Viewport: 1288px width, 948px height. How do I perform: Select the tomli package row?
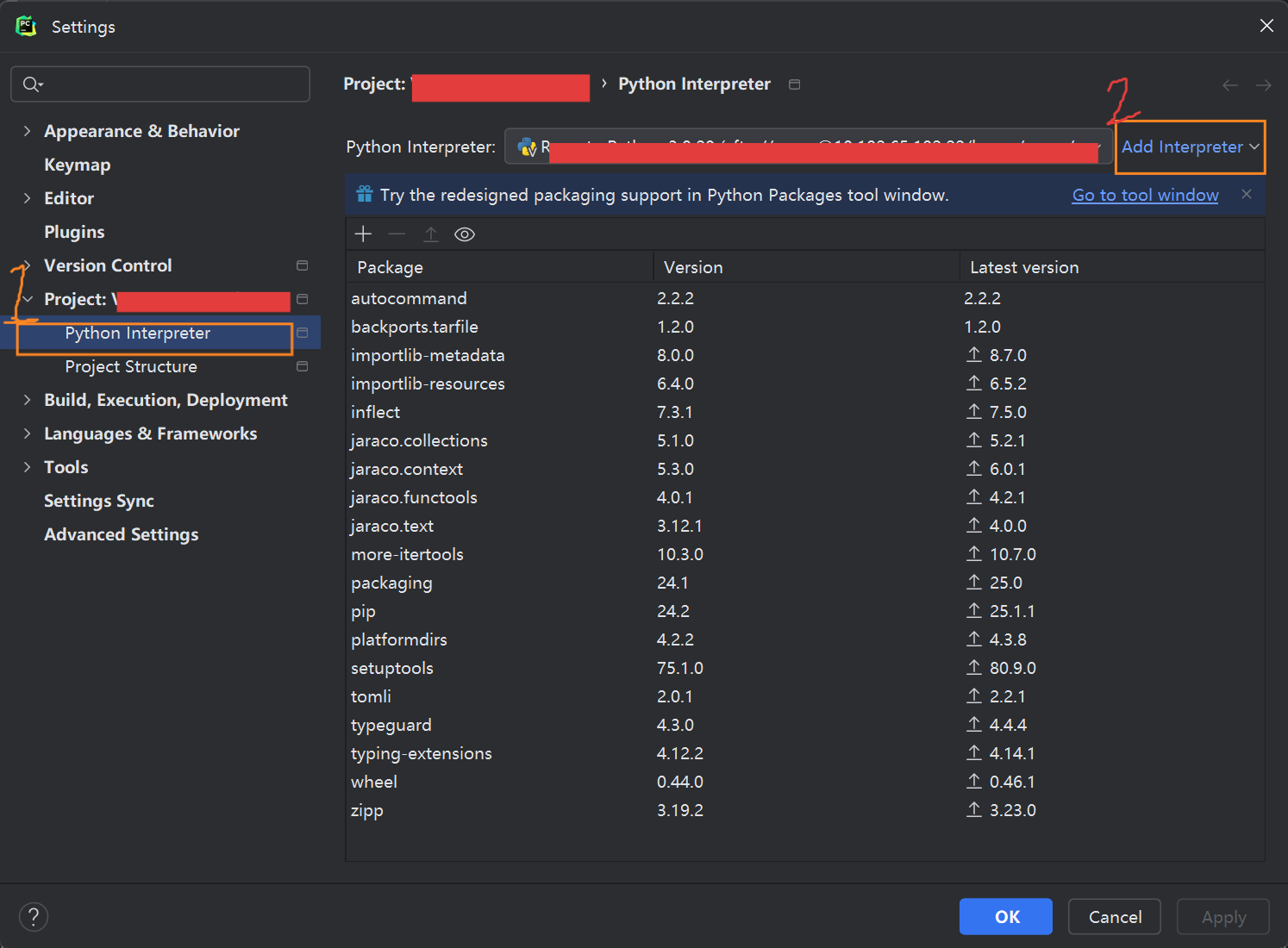click(805, 696)
